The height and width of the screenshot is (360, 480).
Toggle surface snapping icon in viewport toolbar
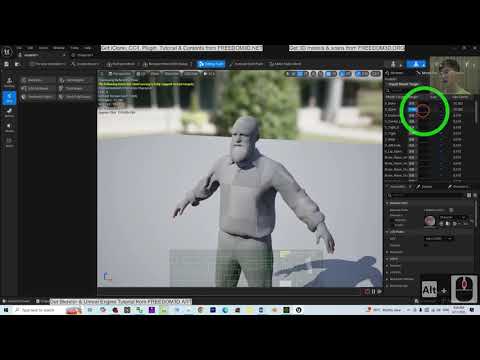point(321,74)
